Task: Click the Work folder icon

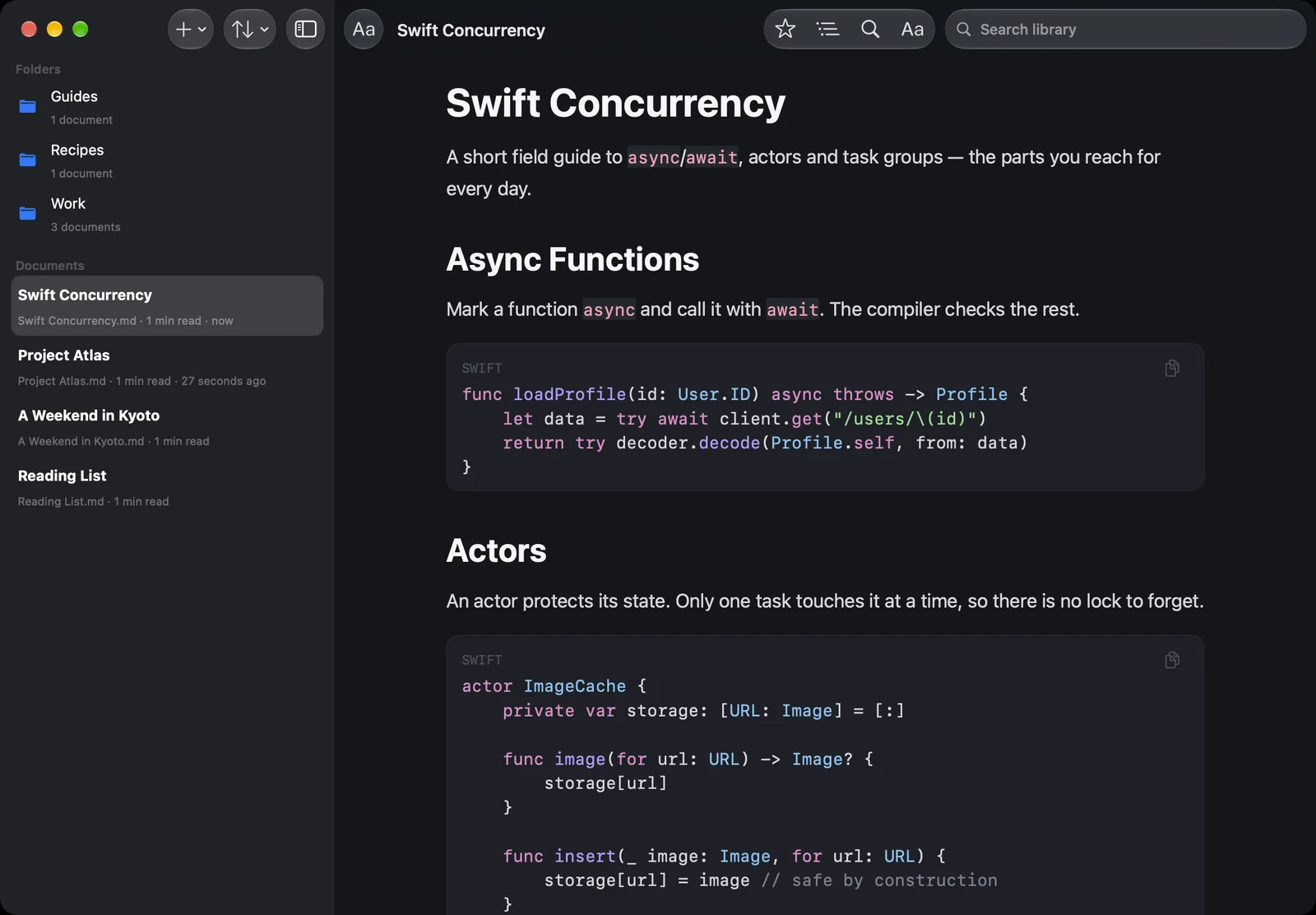Action: 27,213
